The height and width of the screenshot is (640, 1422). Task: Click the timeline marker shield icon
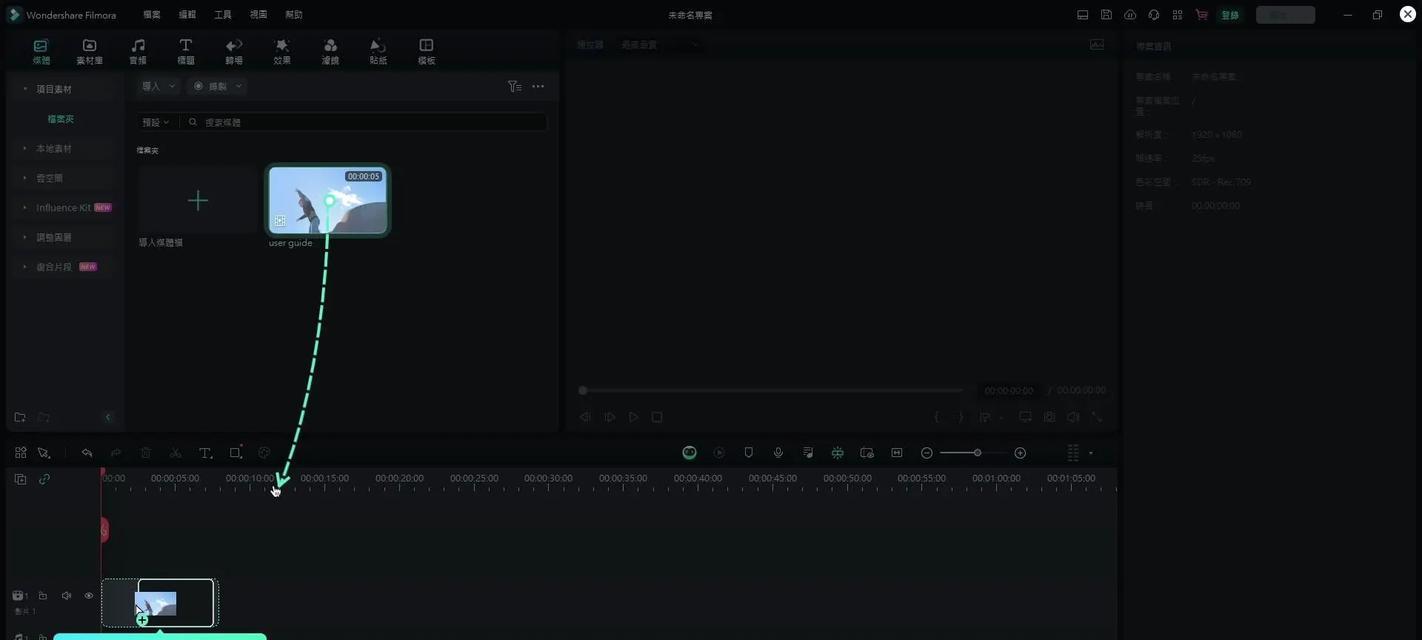click(x=748, y=453)
